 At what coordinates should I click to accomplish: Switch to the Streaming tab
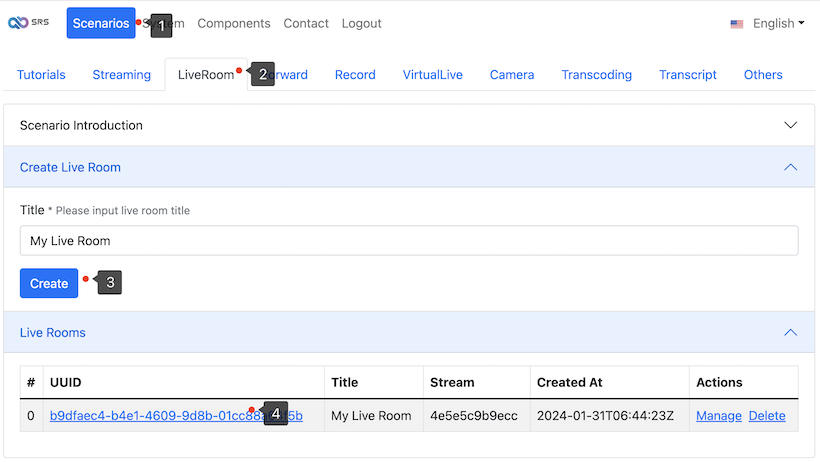[122, 75]
